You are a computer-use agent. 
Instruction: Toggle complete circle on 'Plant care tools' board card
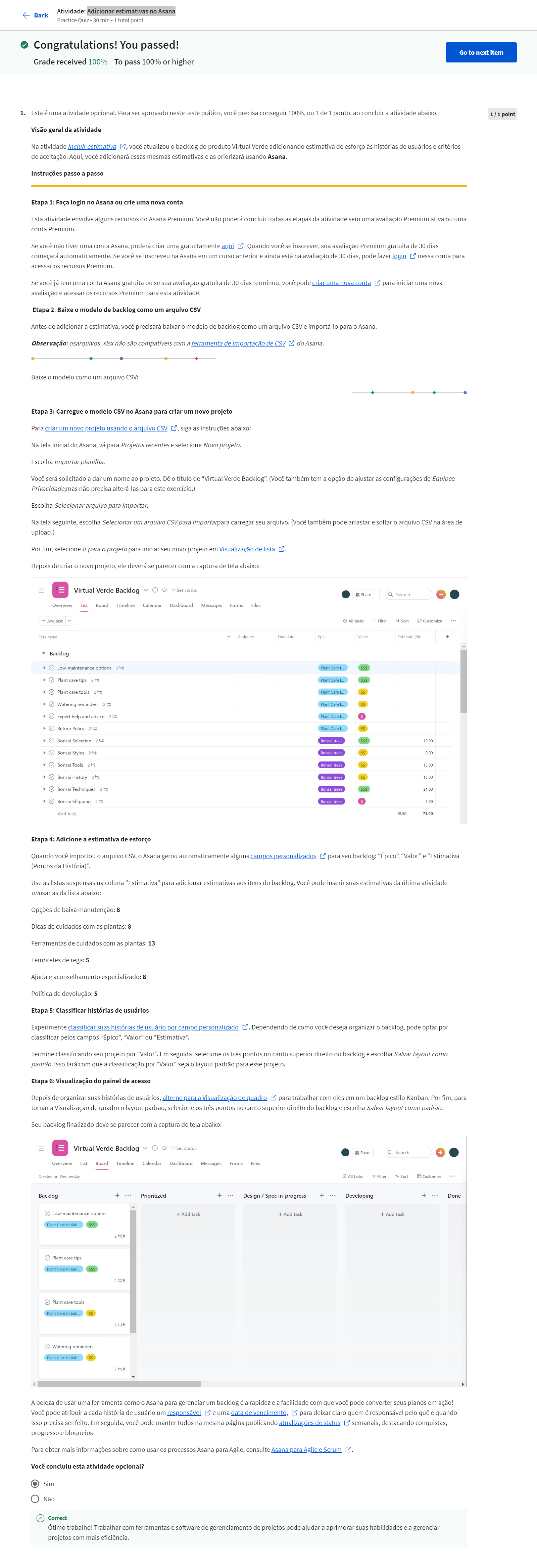[47, 1302]
